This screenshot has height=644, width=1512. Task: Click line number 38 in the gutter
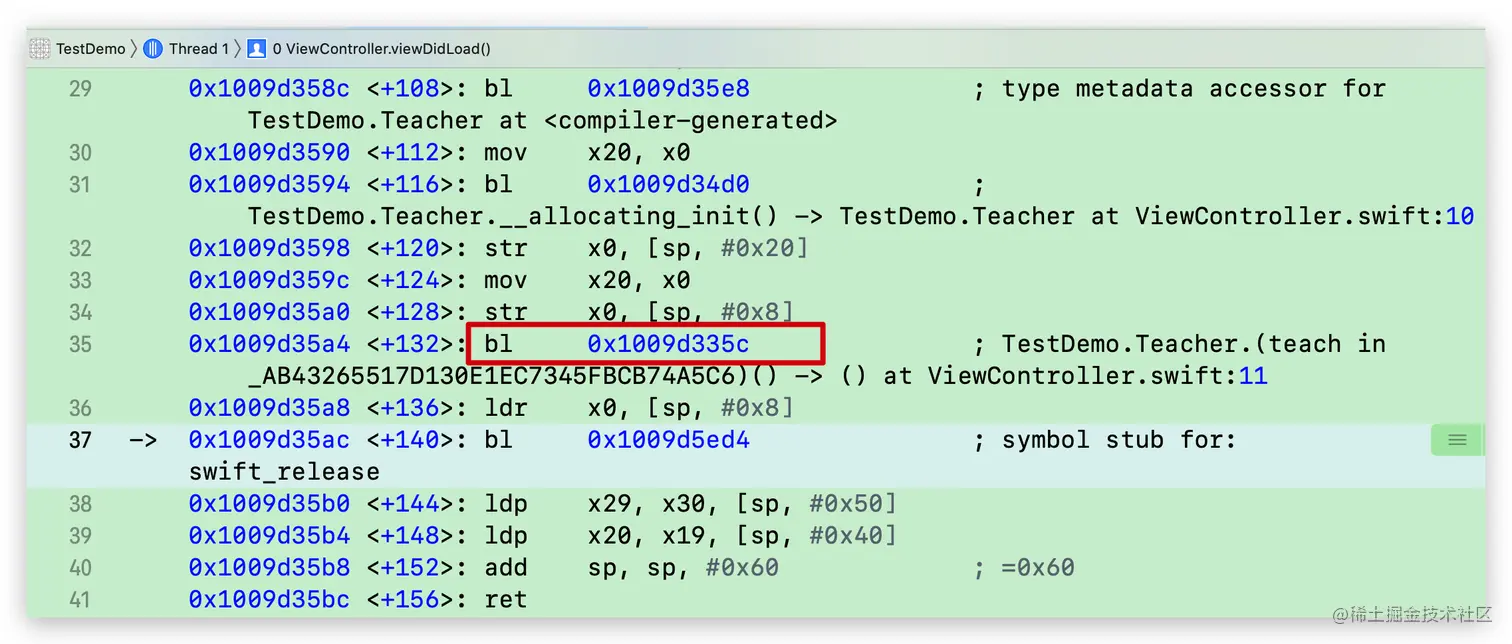tap(80, 503)
